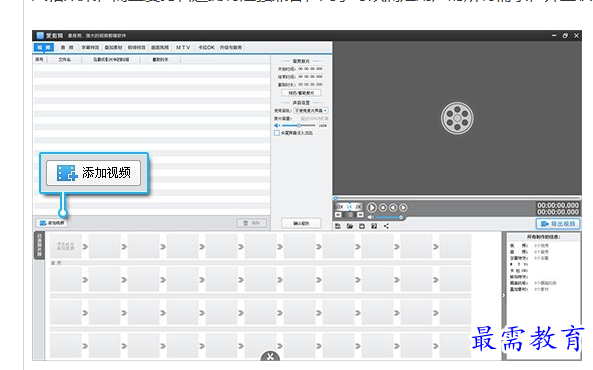
Task: Set playback speed to 1/2X
Action: (x=340, y=207)
